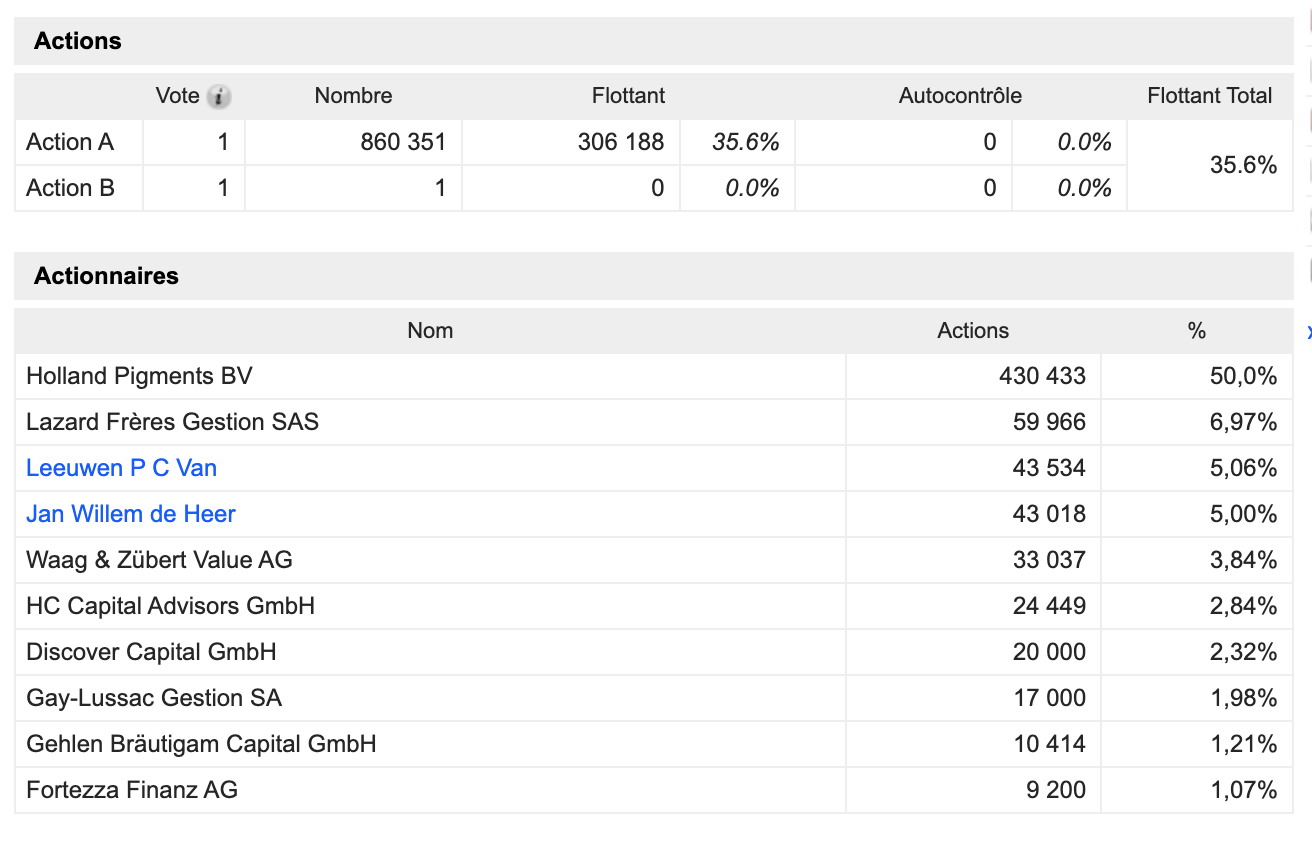1312x844 pixels.
Task: Click the Waag & Zübert Value AG name
Action: click(159, 560)
